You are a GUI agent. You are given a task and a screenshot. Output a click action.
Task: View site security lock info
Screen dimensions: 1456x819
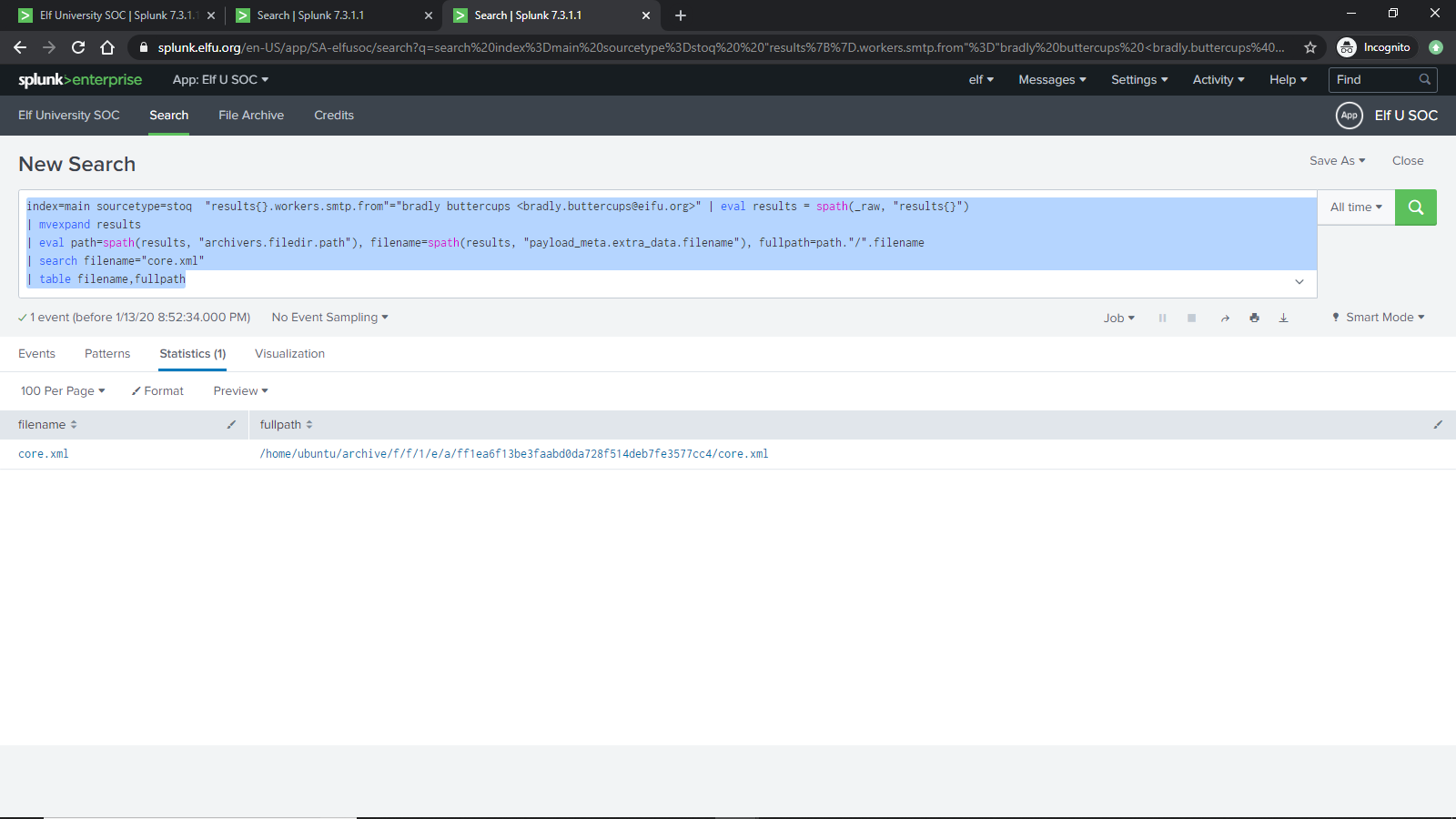coord(143,47)
